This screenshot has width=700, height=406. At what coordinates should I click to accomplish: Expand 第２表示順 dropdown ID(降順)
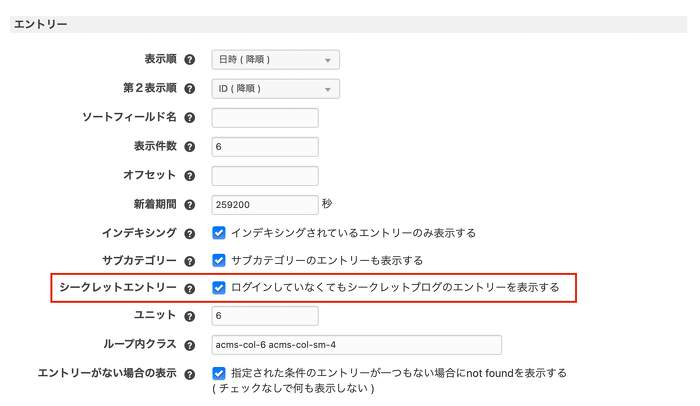click(x=275, y=89)
